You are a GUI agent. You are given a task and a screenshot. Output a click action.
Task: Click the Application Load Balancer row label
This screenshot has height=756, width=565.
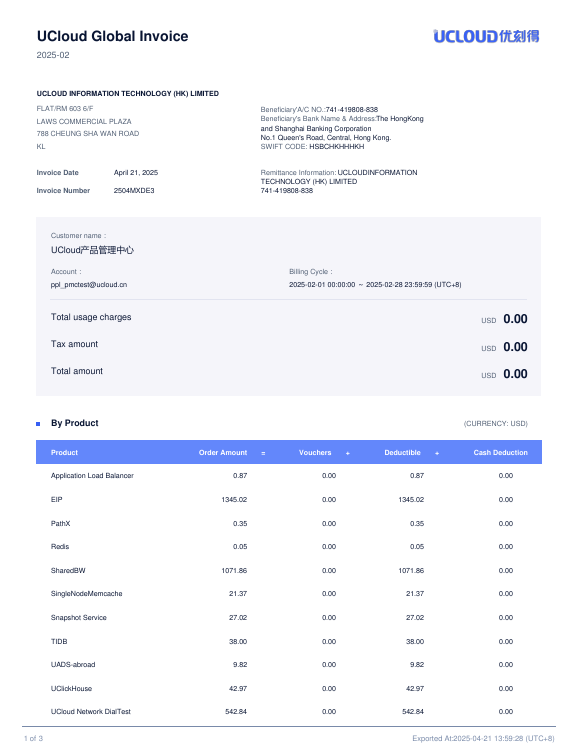point(92,475)
